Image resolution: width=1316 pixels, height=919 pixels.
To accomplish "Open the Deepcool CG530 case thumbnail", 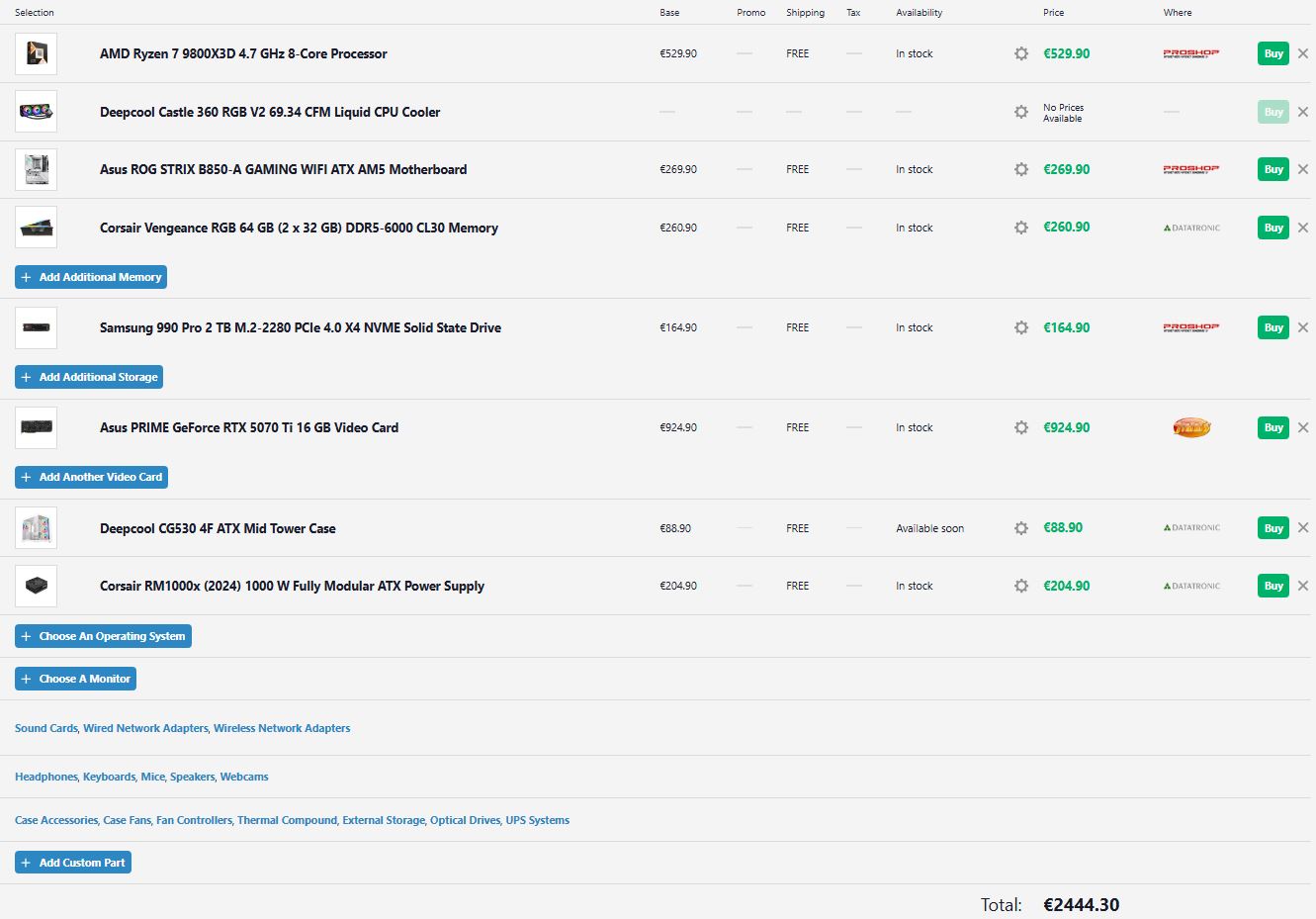I will pyautogui.click(x=36, y=528).
